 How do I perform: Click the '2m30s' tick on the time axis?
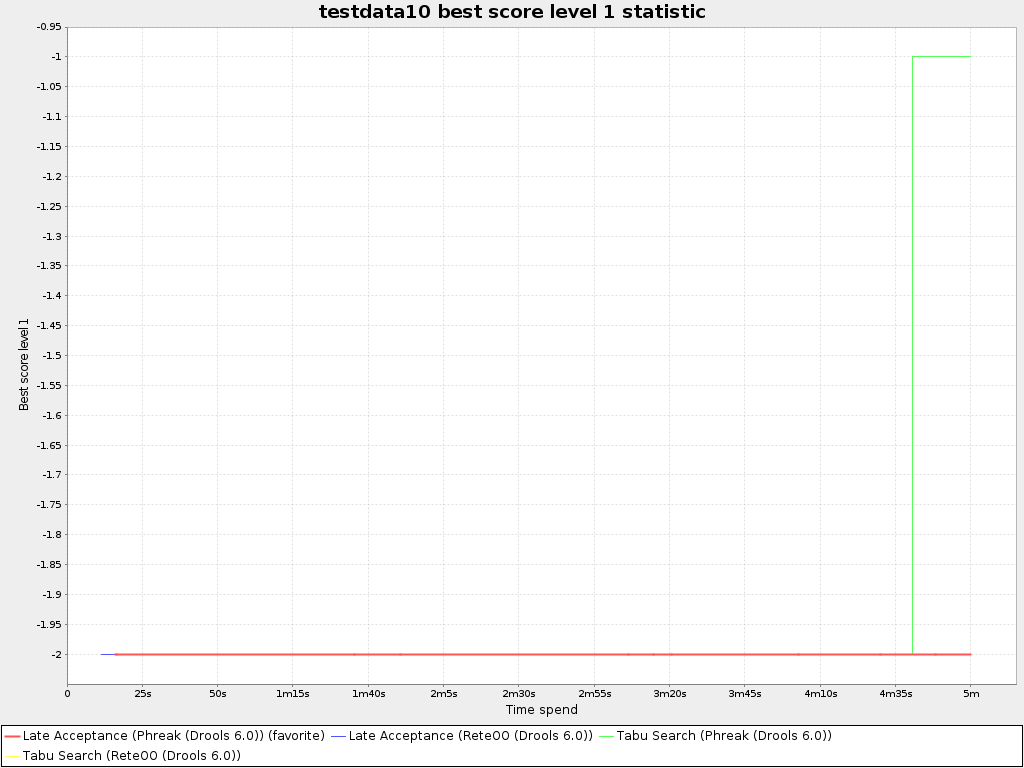[518, 693]
